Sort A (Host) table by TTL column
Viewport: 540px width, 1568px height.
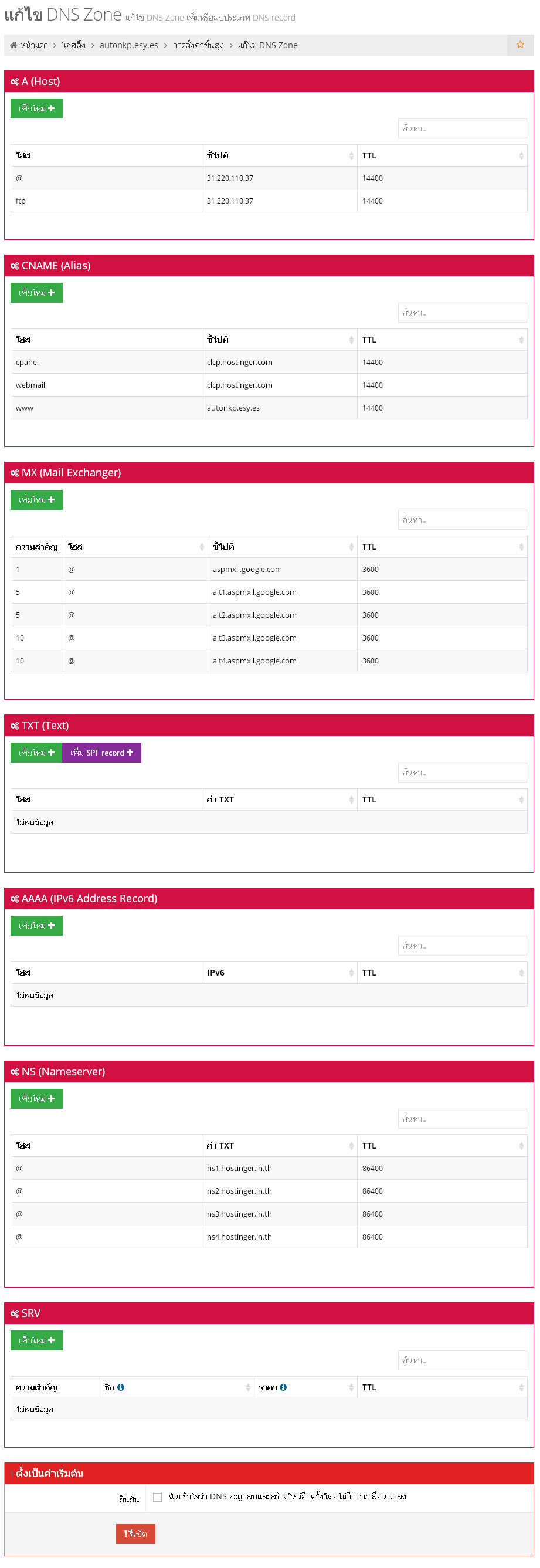[521, 156]
